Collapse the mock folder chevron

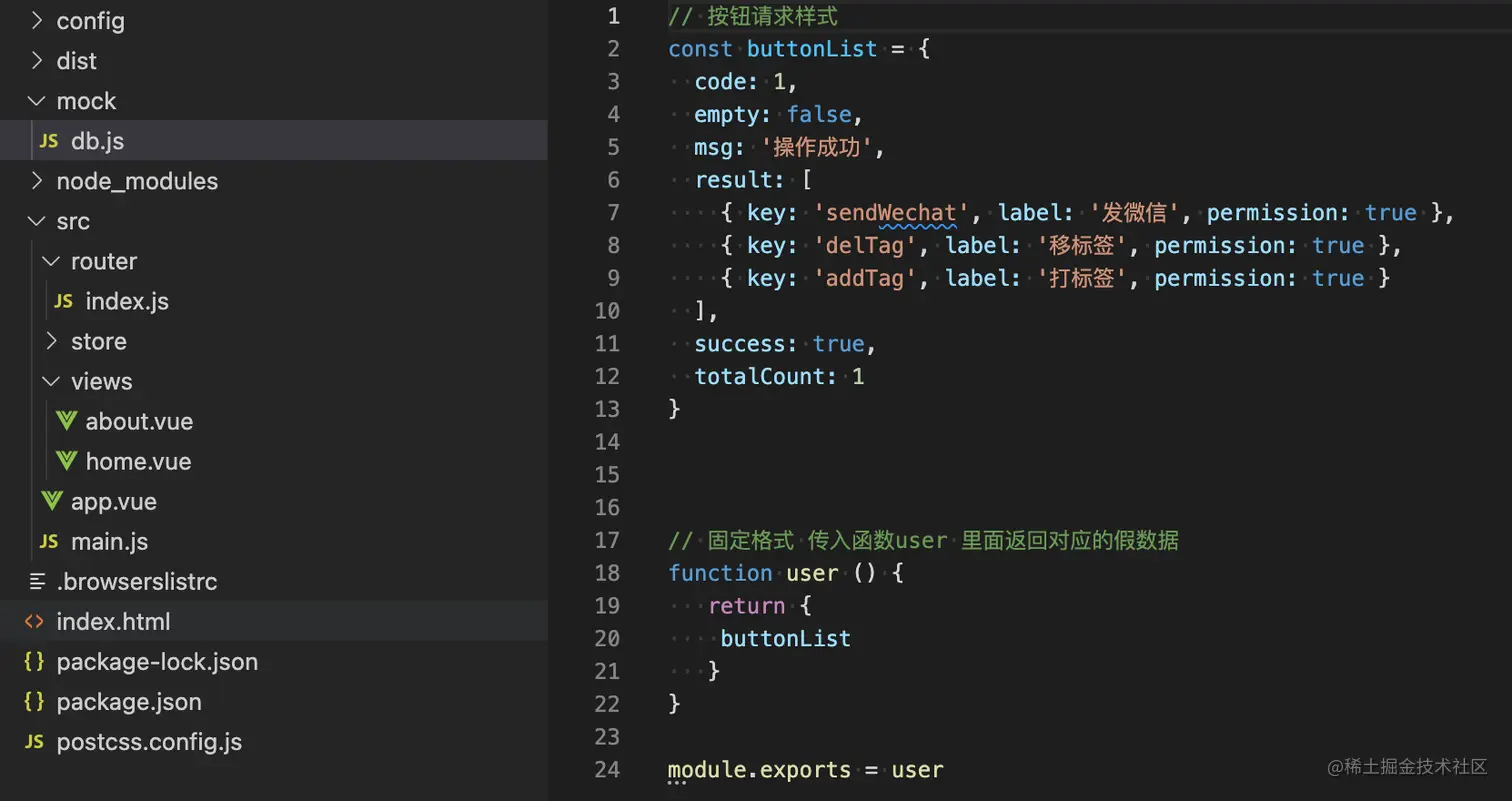pyautogui.click(x=37, y=101)
